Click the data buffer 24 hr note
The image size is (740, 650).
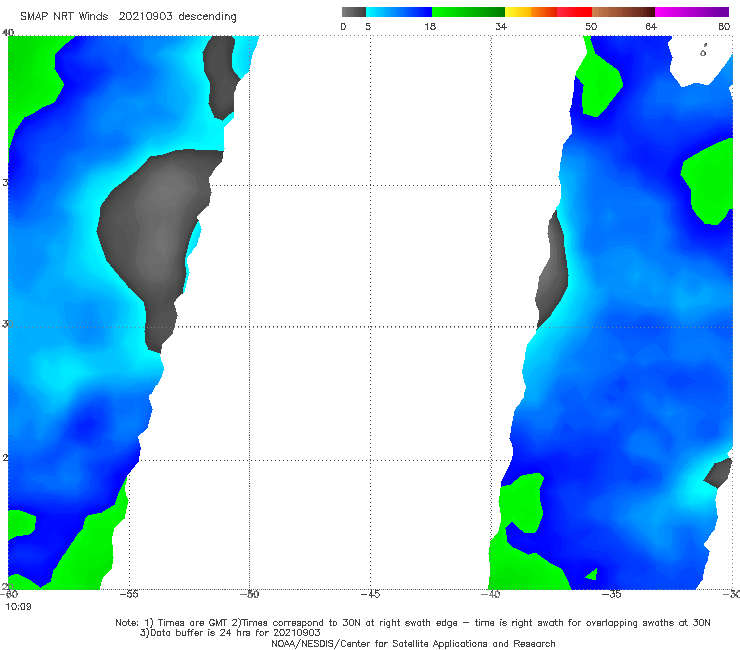point(230,633)
